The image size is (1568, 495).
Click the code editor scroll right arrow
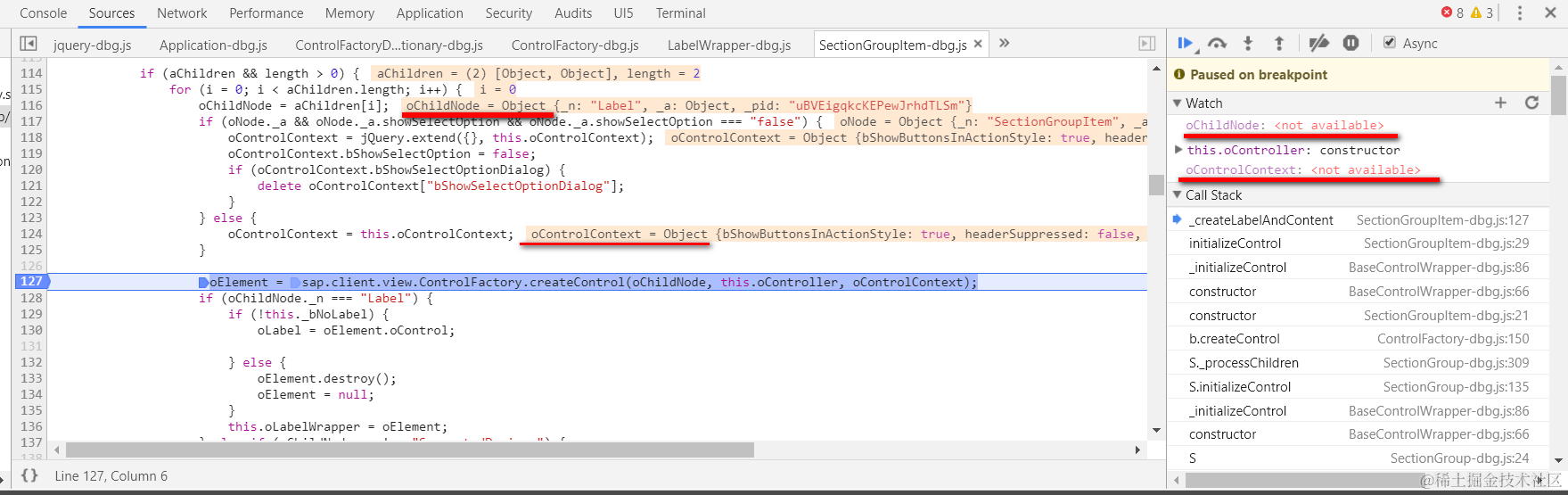tap(1137, 450)
